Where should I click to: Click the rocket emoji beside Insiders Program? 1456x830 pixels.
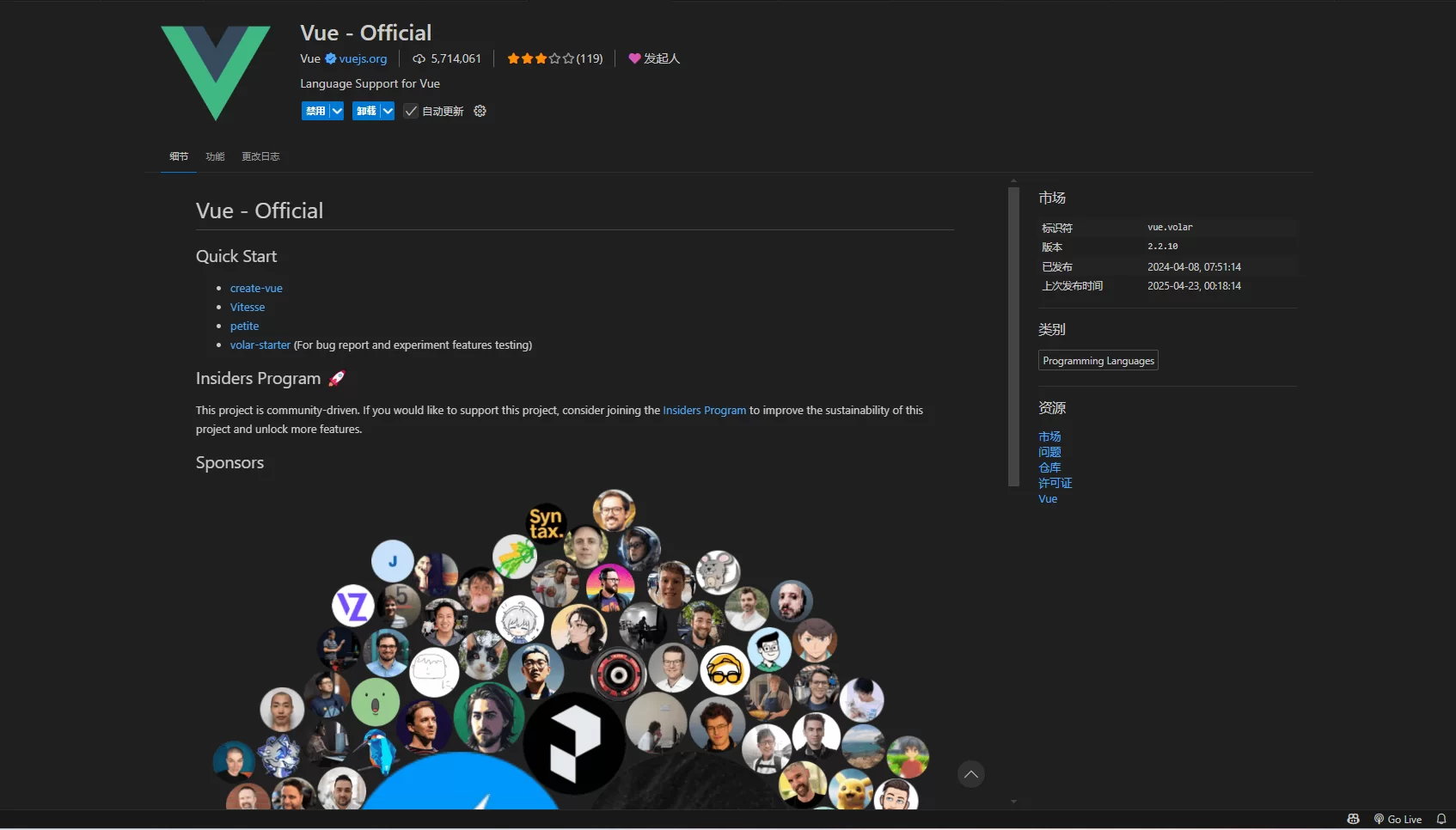[x=337, y=378]
